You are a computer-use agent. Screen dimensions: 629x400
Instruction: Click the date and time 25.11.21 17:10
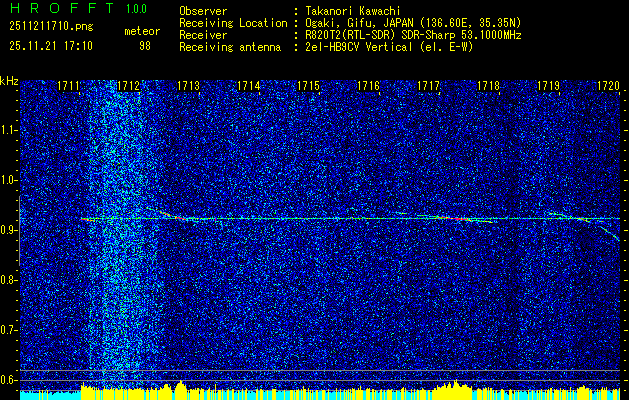(x=51, y=46)
